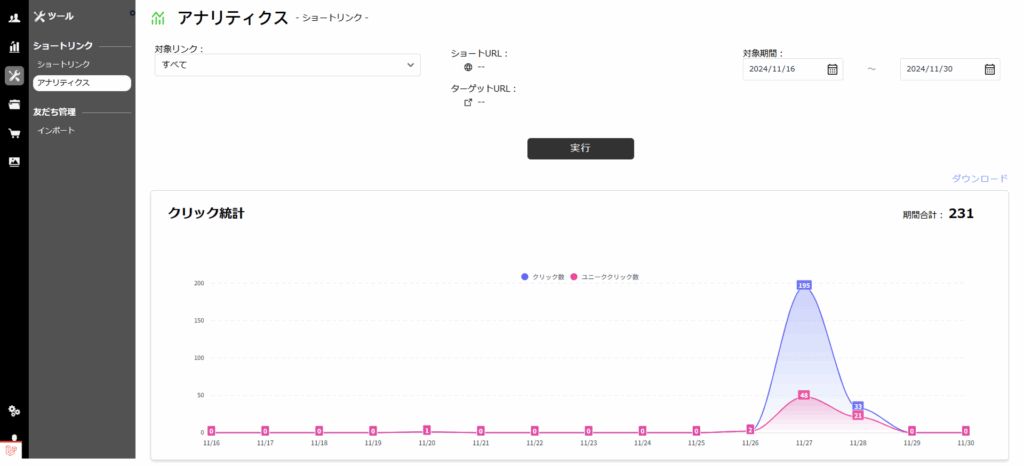Click the red Laravel logo icon
The height and width of the screenshot is (466, 1024).
[x=11, y=450]
